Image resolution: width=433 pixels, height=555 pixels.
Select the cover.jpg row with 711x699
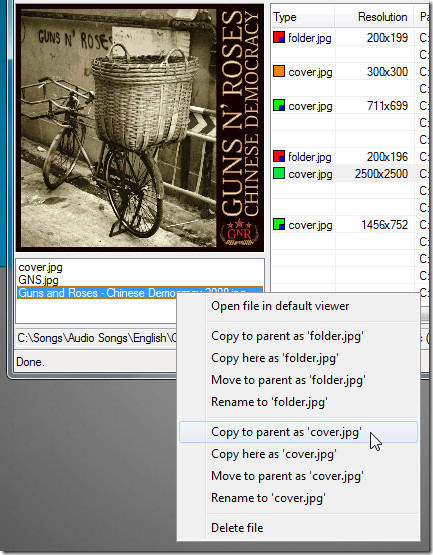tap(350, 105)
